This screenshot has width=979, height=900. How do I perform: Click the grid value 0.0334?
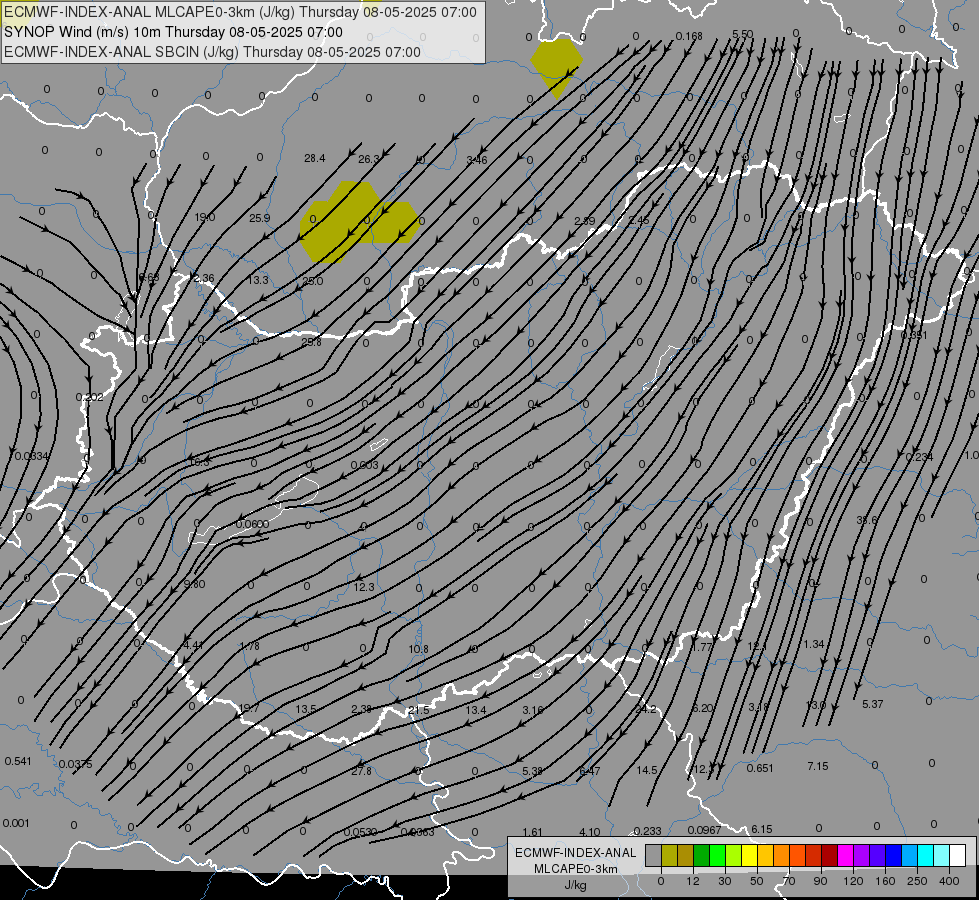point(31,456)
